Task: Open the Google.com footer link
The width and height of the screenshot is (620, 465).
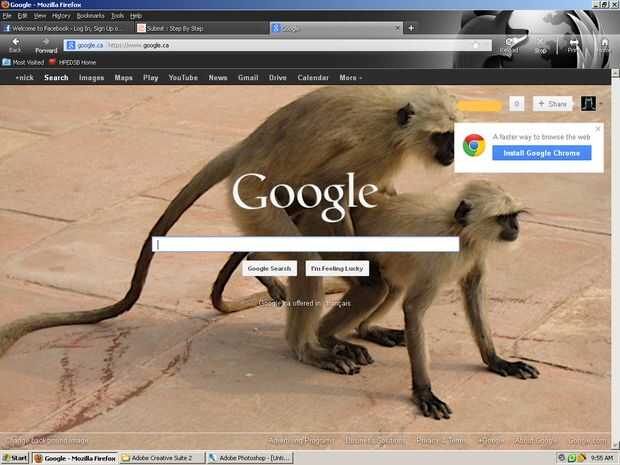Action: (587, 440)
